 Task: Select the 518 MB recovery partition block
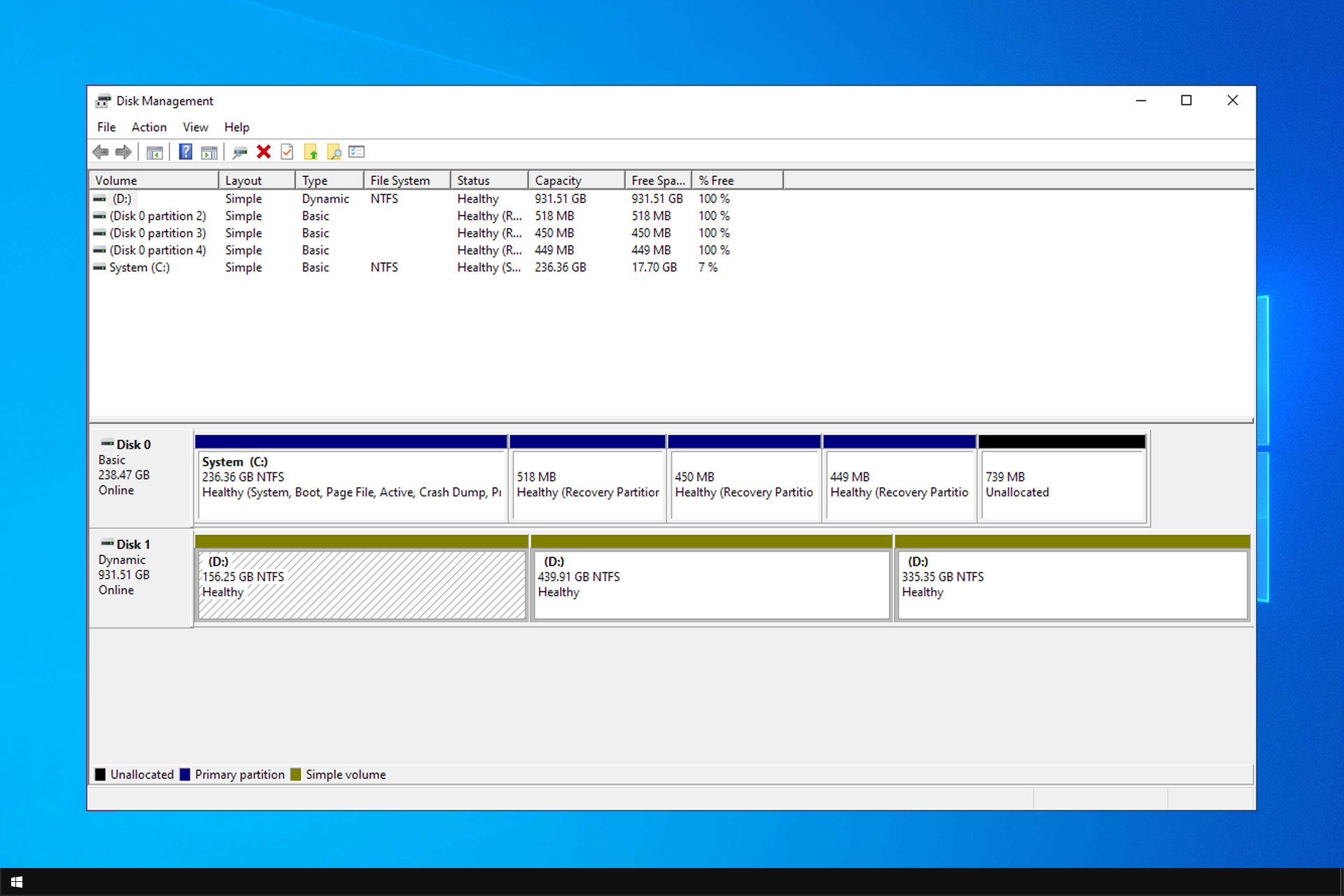[587, 478]
